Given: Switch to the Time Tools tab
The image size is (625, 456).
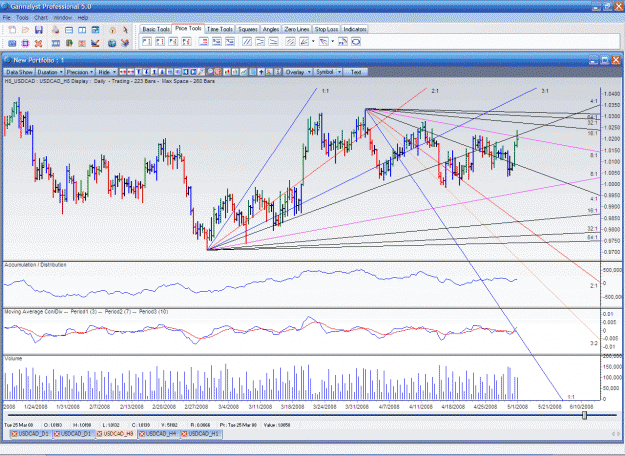Looking at the screenshot, I should tap(220, 29).
